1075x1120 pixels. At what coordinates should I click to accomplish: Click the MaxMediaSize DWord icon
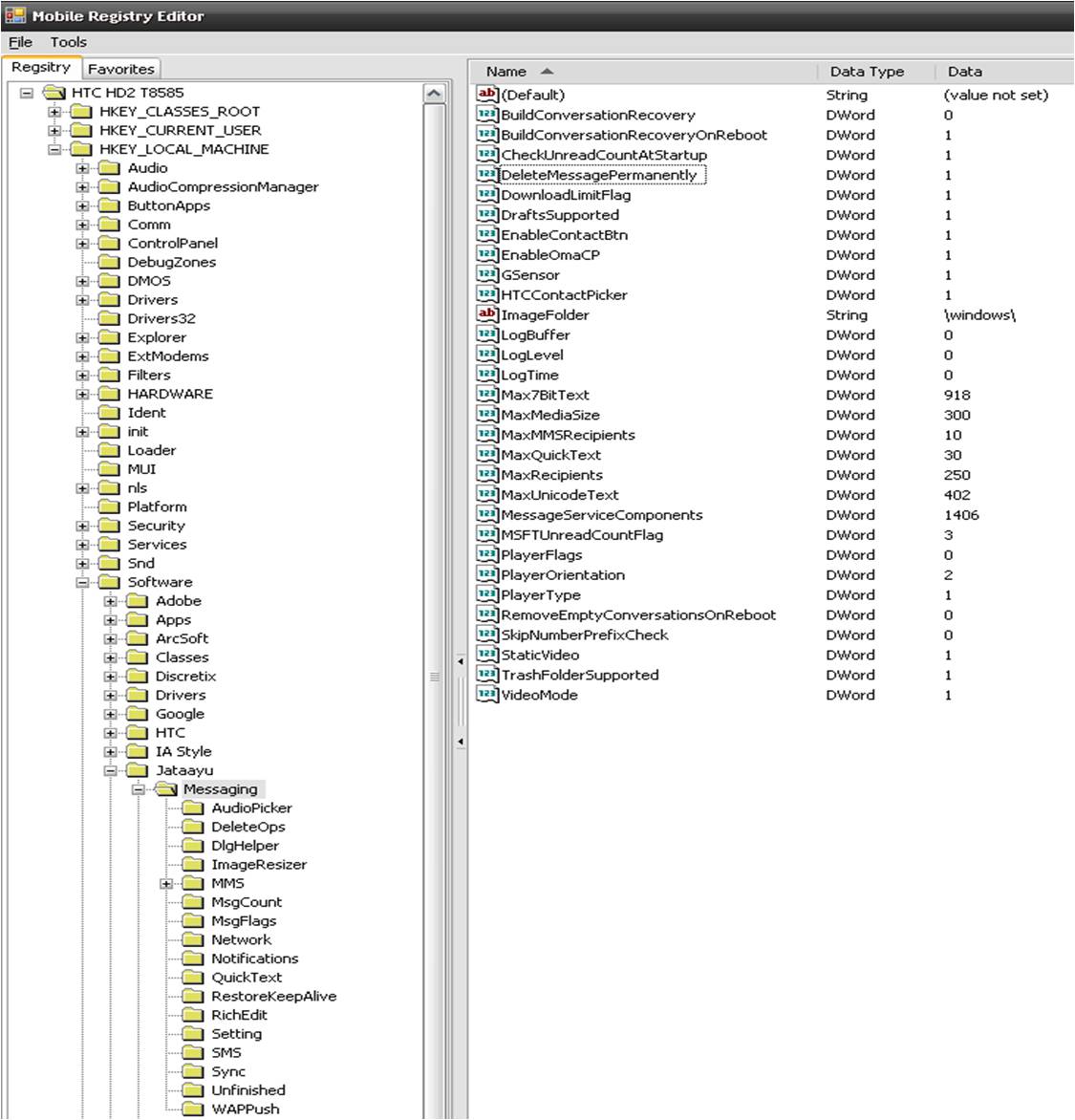tap(486, 415)
